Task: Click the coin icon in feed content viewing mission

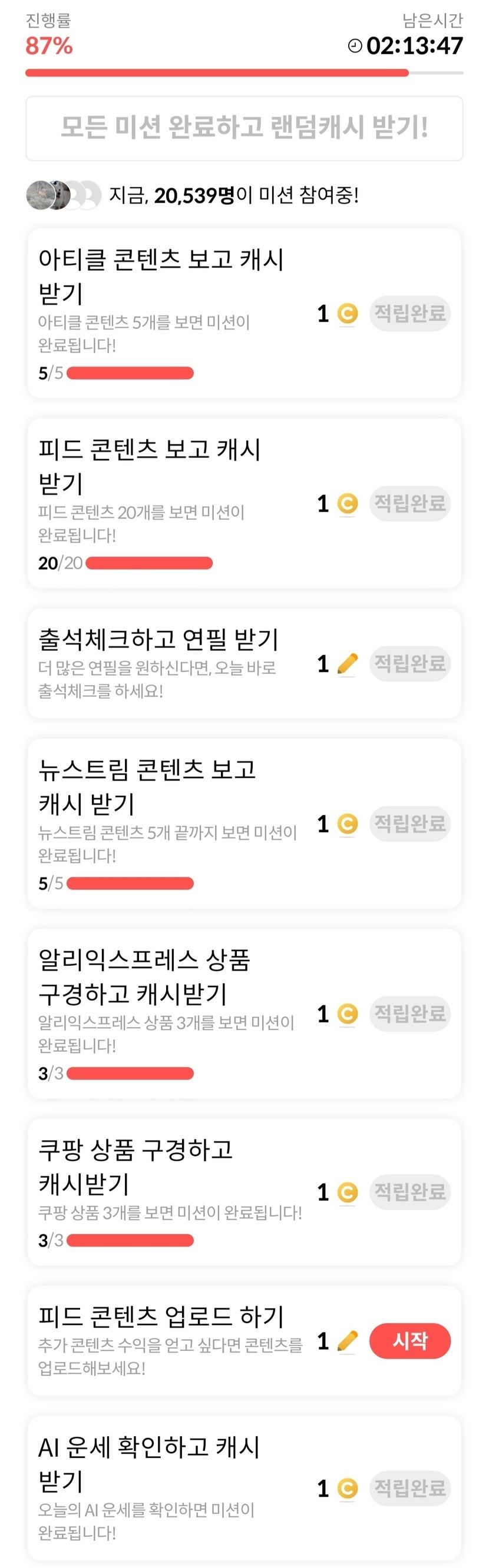Action: 347,503
